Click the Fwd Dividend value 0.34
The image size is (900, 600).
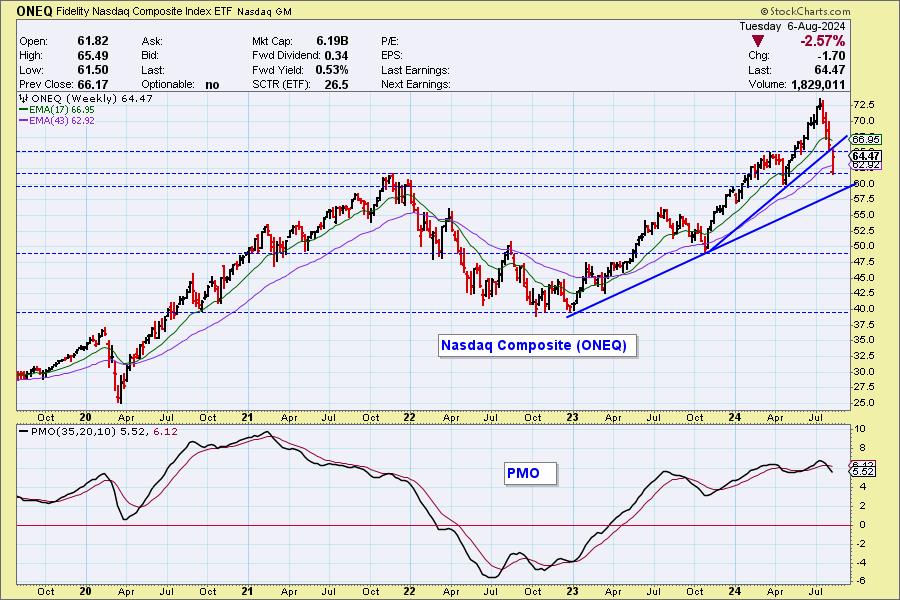click(336, 56)
